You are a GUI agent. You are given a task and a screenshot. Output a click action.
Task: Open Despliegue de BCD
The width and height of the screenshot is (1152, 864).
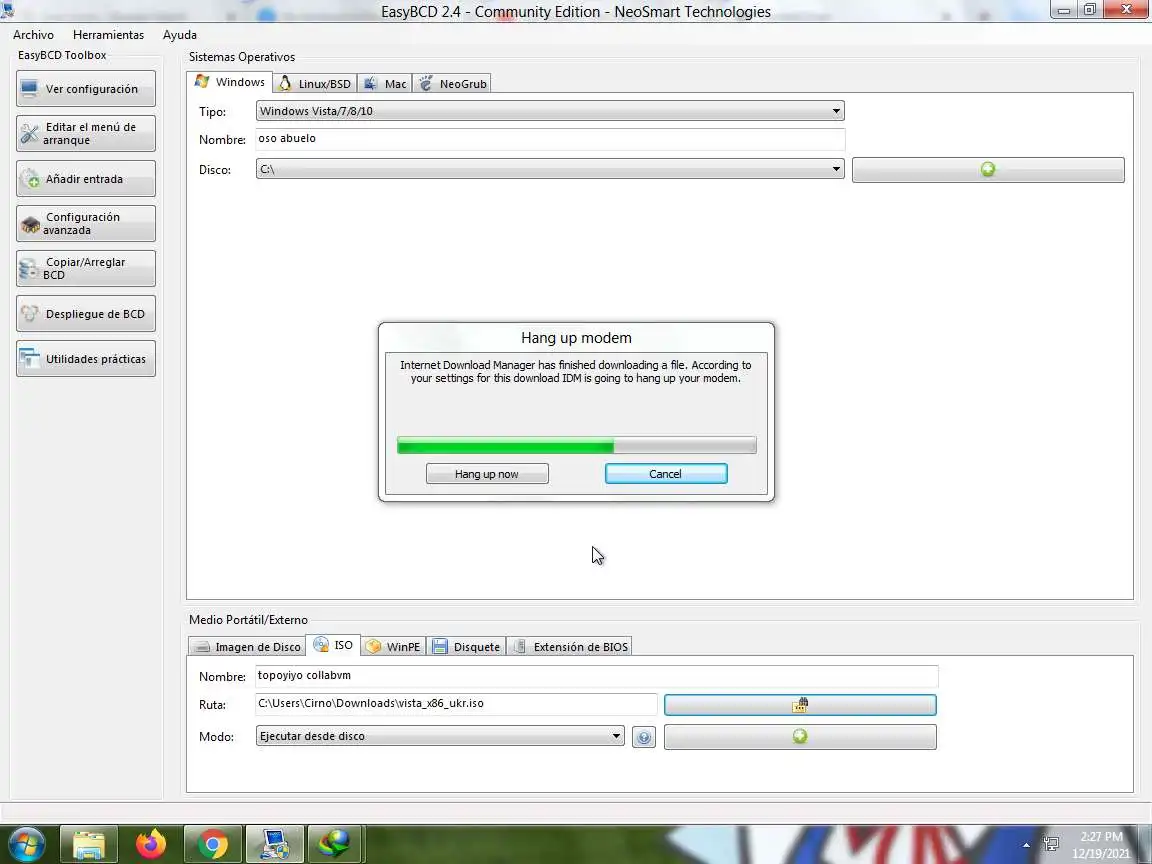(x=86, y=314)
